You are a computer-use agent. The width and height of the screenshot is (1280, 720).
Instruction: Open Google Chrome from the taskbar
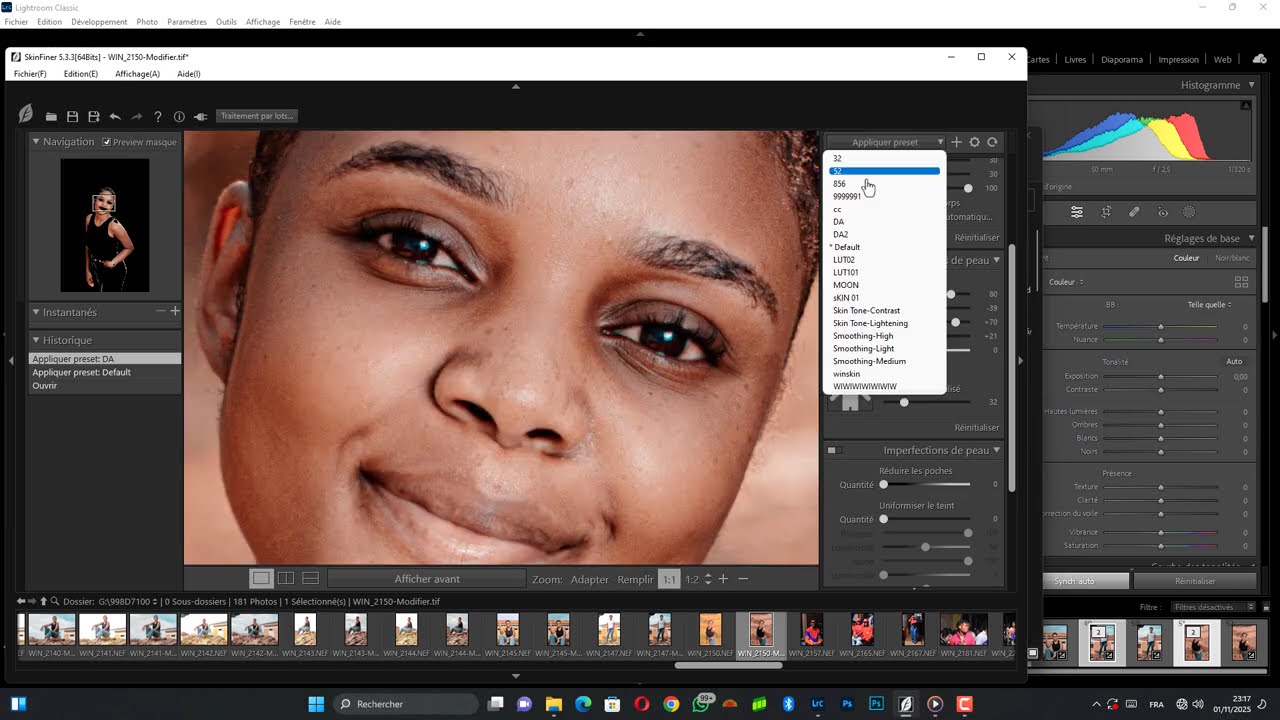[671, 704]
